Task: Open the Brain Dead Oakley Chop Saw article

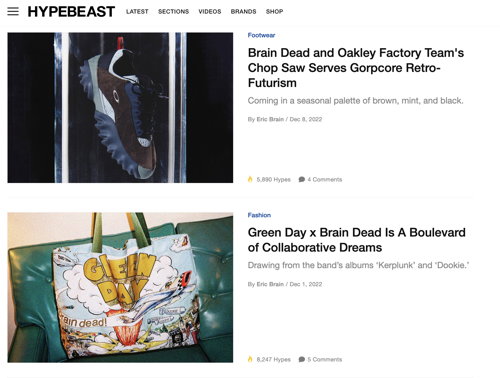Action: point(356,68)
